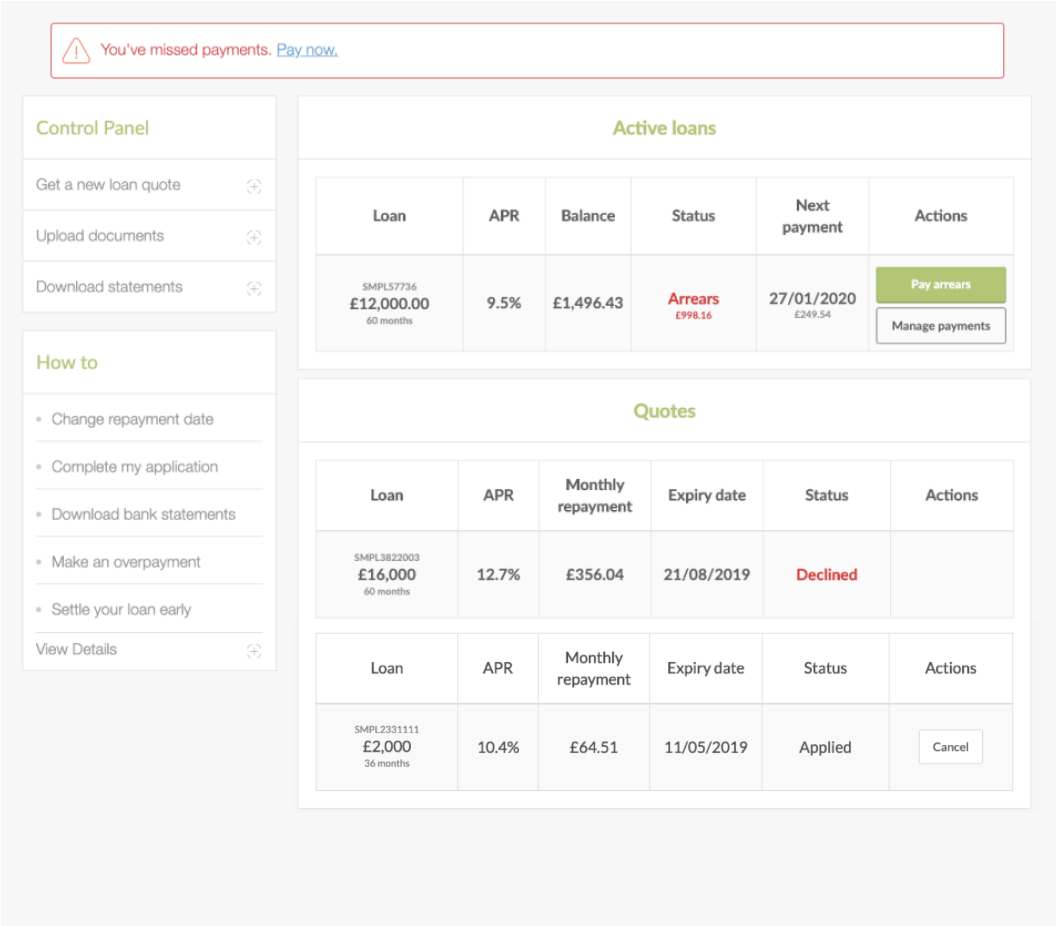Viewport: 1056px width, 926px height.
Task: Select next payment date 27/01/2020
Action: click(x=812, y=298)
